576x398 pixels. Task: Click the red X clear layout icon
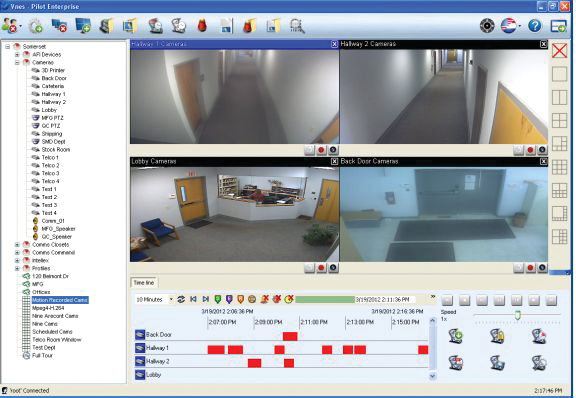point(559,51)
